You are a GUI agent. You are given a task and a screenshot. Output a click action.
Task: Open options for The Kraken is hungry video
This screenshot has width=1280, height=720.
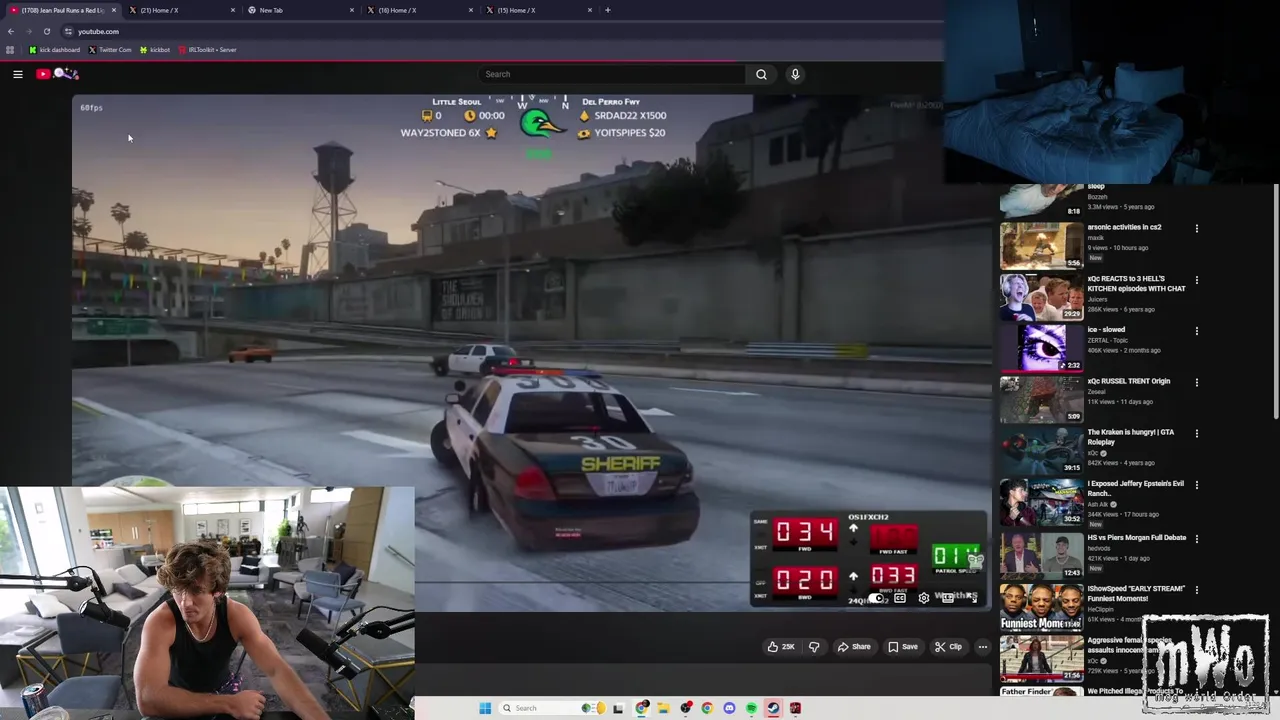[1196, 434]
